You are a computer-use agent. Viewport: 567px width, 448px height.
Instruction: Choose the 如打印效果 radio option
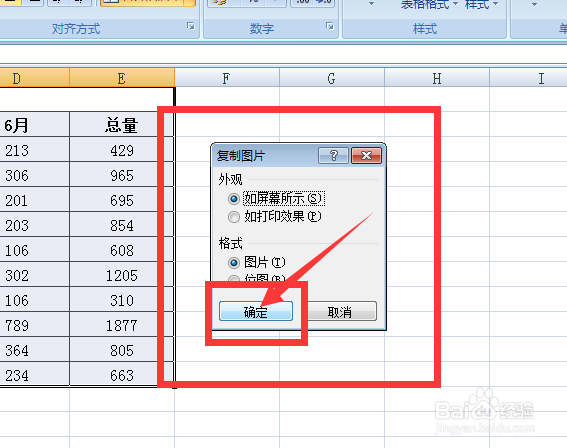coord(234,217)
